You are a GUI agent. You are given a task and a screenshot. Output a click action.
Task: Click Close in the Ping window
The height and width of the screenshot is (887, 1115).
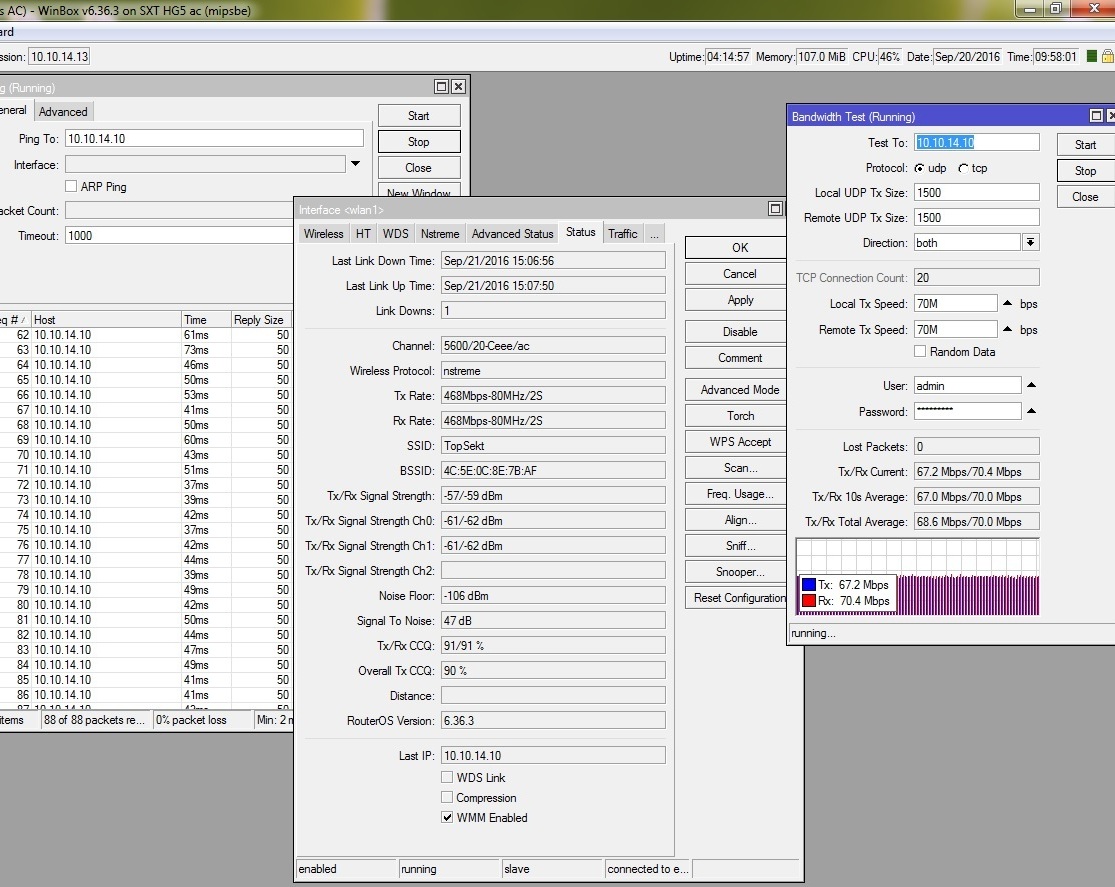click(419, 168)
